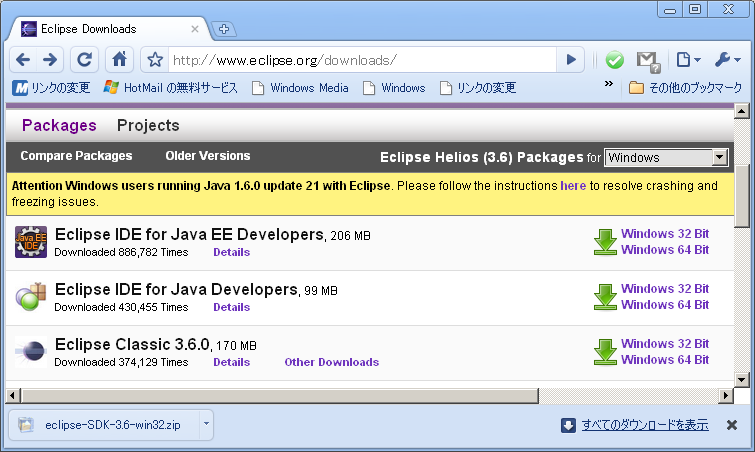This screenshot has width=755, height=452.
Task: Download Java Developers Windows 32 Bit
Action: click(665, 289)
